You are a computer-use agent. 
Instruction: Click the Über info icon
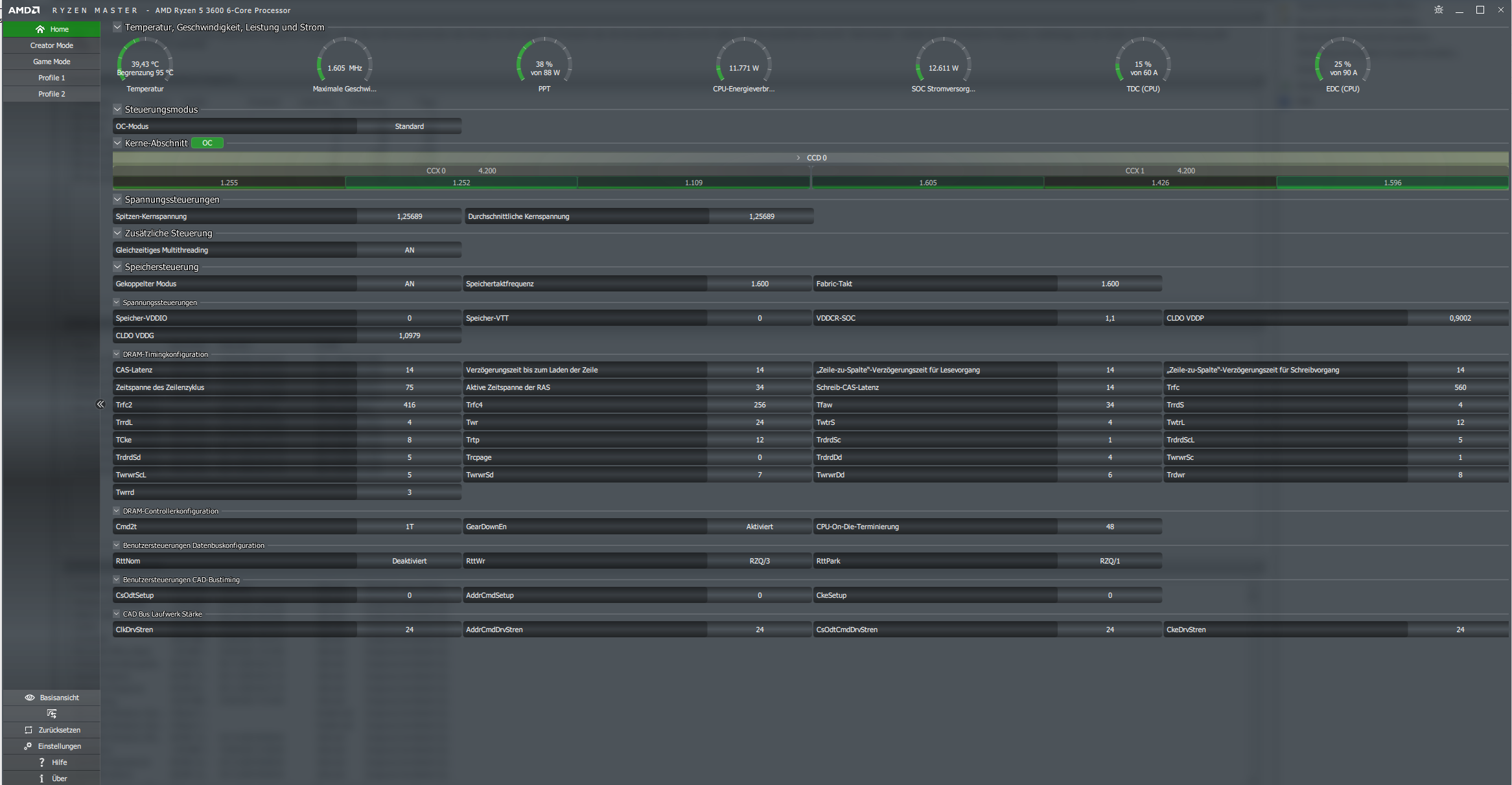41,779
